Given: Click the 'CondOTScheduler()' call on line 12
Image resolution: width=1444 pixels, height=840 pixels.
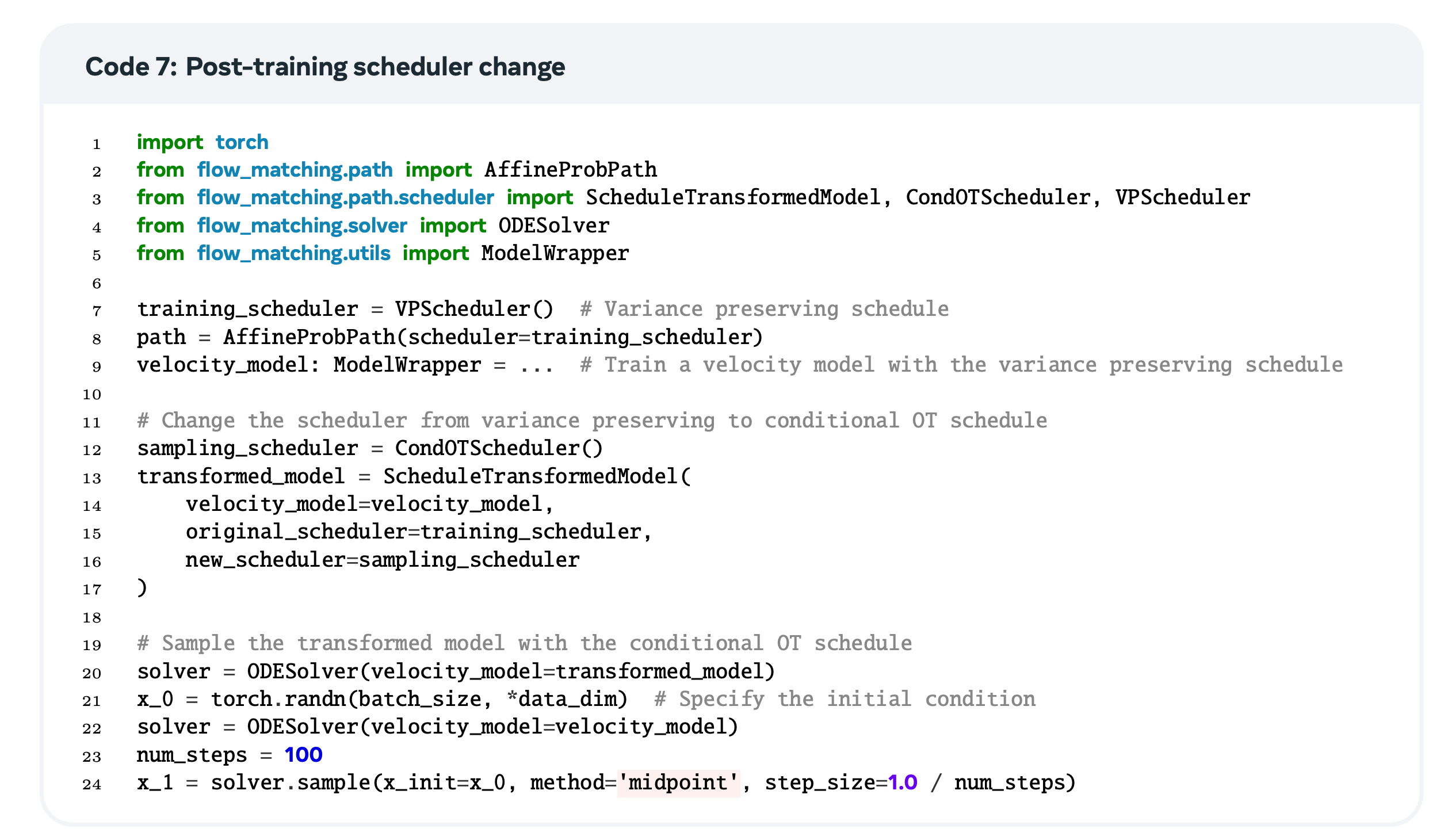Looking at the screenshot, I should point(498,448).
